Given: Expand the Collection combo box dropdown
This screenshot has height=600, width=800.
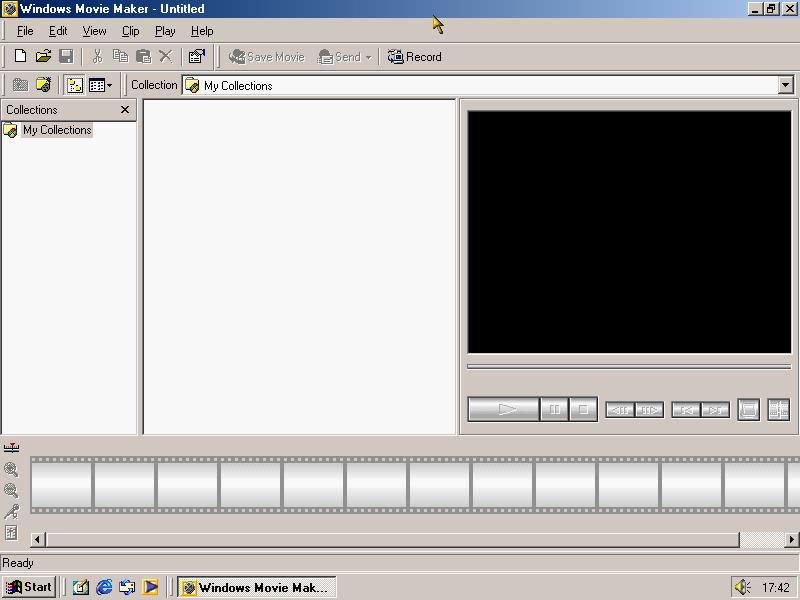Looking at the screenshot, I should pyautogui.click(x=785, y=85).
